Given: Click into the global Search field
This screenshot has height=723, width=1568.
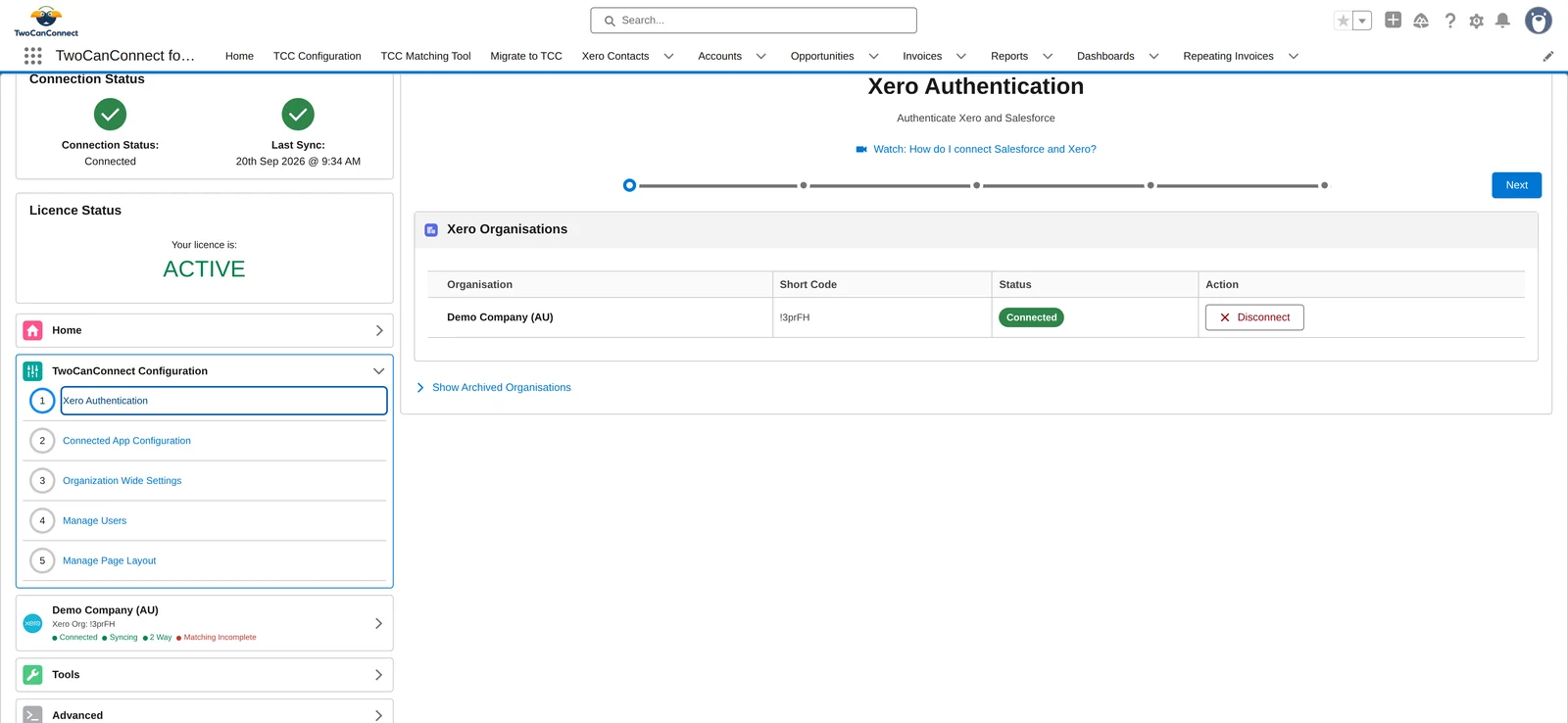Looking at the screenshot, I should (754, 21).
